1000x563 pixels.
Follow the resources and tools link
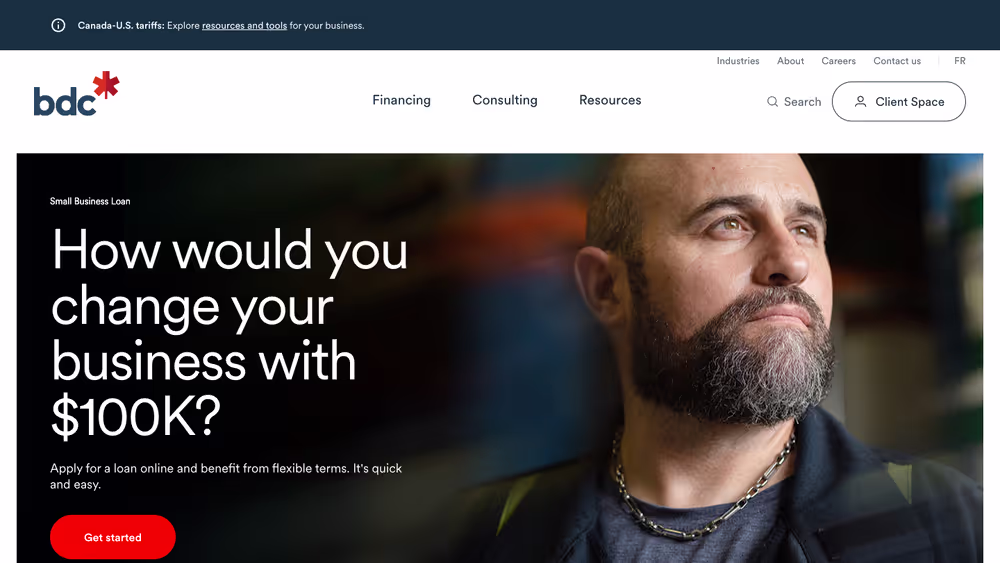pyautogui.click(x=244, y=26)
